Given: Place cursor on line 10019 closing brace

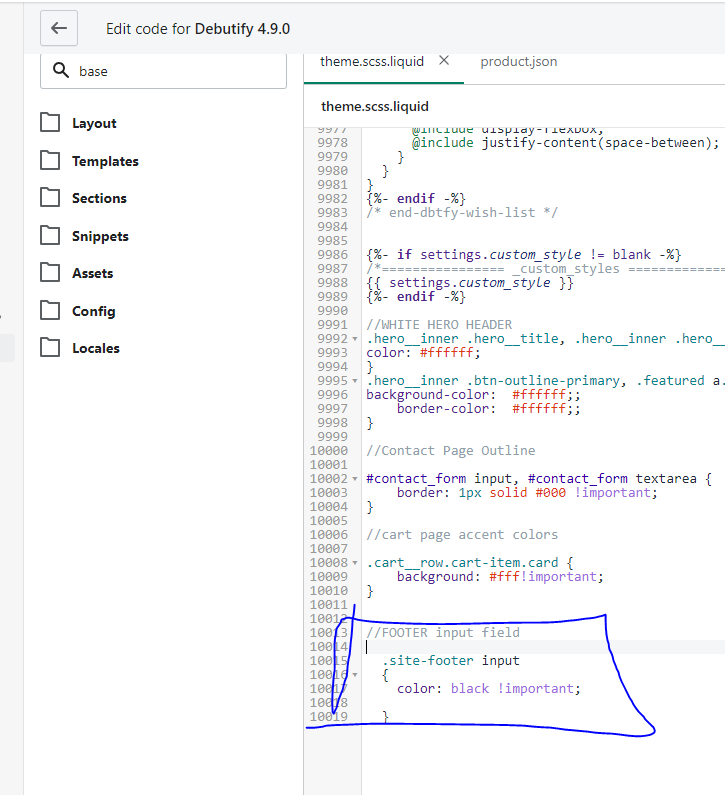Looking at the screenshot, I should tap(385, 717).
